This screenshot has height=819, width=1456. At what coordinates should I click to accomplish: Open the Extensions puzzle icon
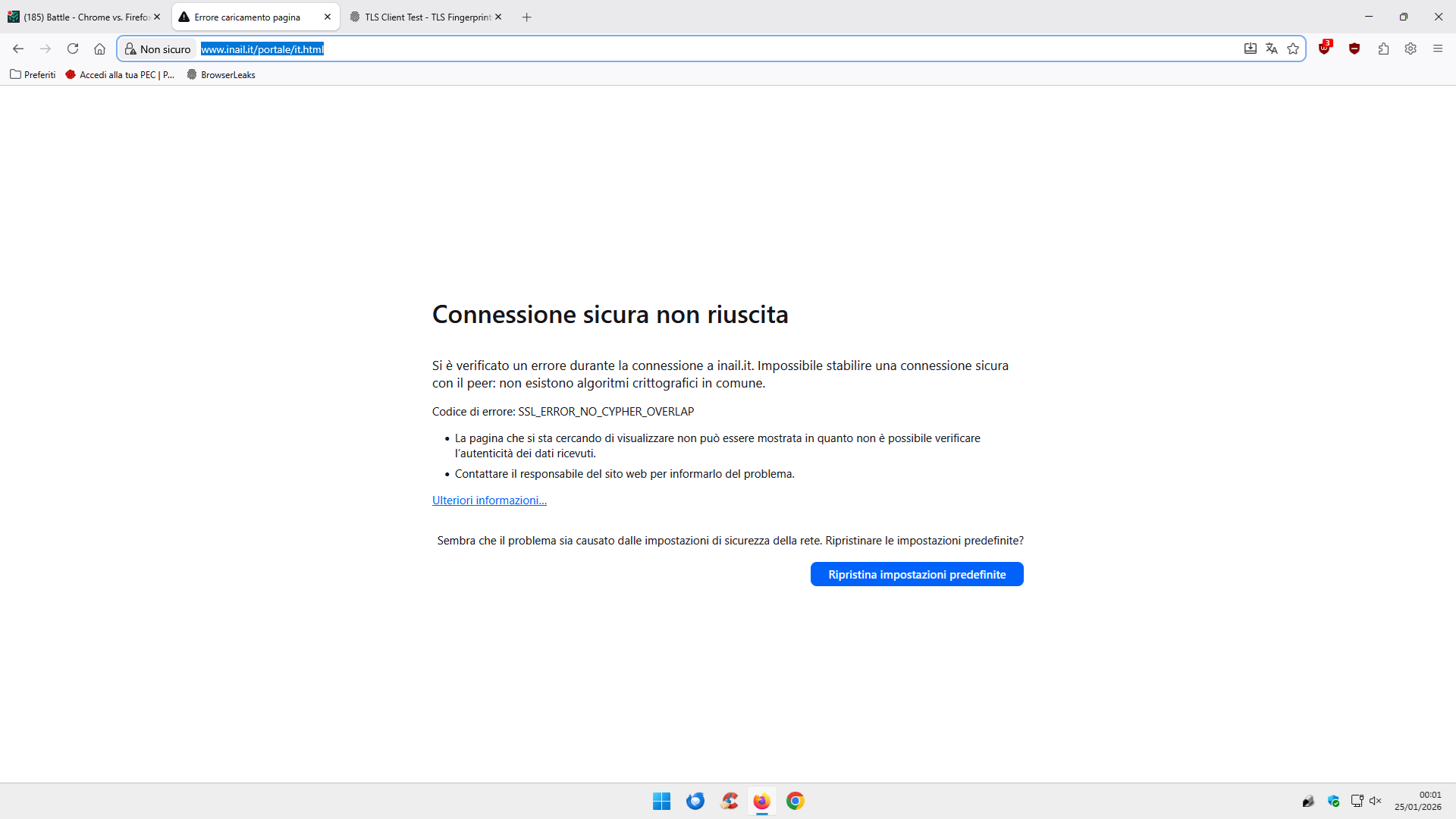pos(1383,49)
